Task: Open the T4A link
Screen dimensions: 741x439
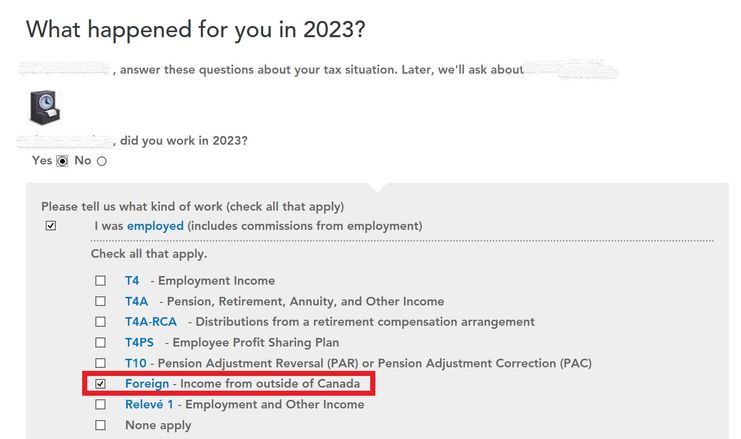Action: (x=137, y=301)
